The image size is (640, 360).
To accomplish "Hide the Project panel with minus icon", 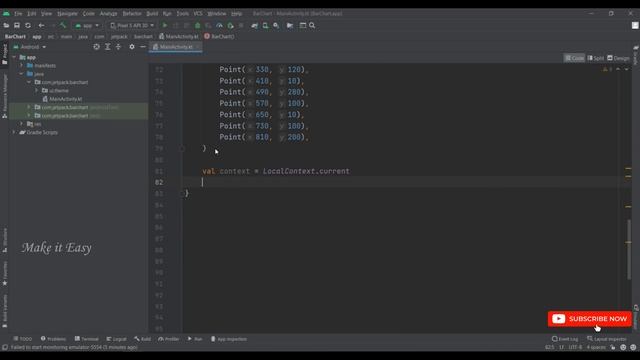I will click(143, 47).
